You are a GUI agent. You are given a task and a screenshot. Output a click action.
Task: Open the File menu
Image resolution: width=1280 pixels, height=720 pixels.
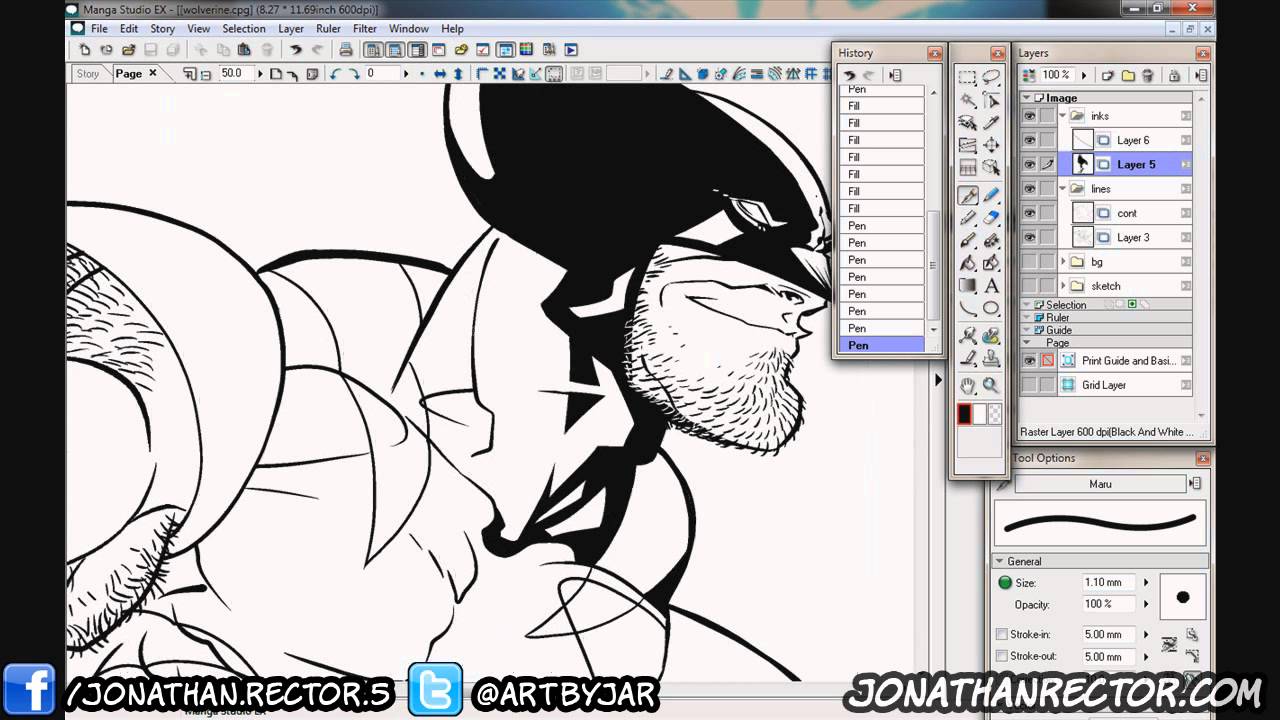click(x=100, y=29)
